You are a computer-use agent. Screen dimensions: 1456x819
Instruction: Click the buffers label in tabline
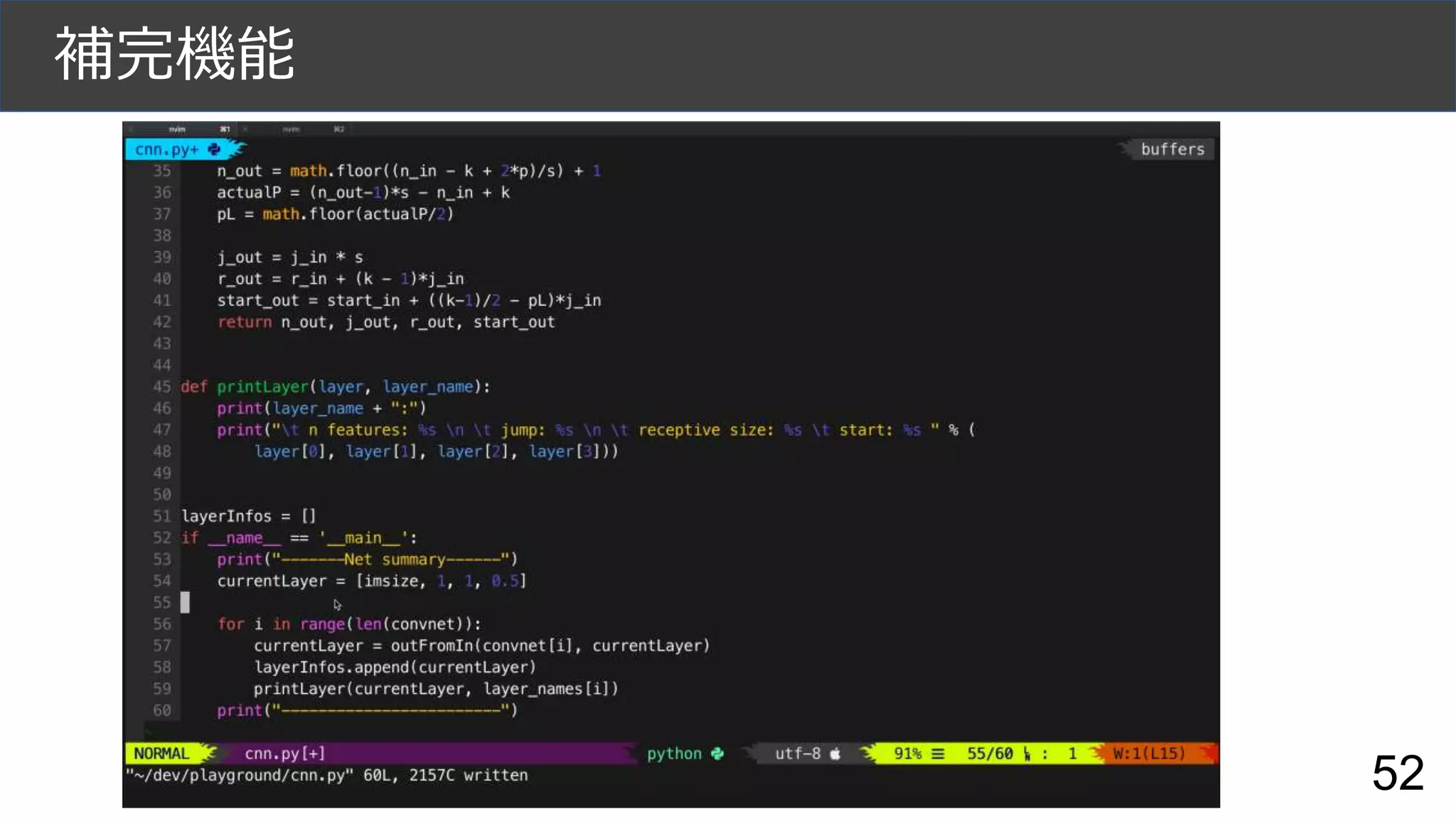coord(1172,149)
